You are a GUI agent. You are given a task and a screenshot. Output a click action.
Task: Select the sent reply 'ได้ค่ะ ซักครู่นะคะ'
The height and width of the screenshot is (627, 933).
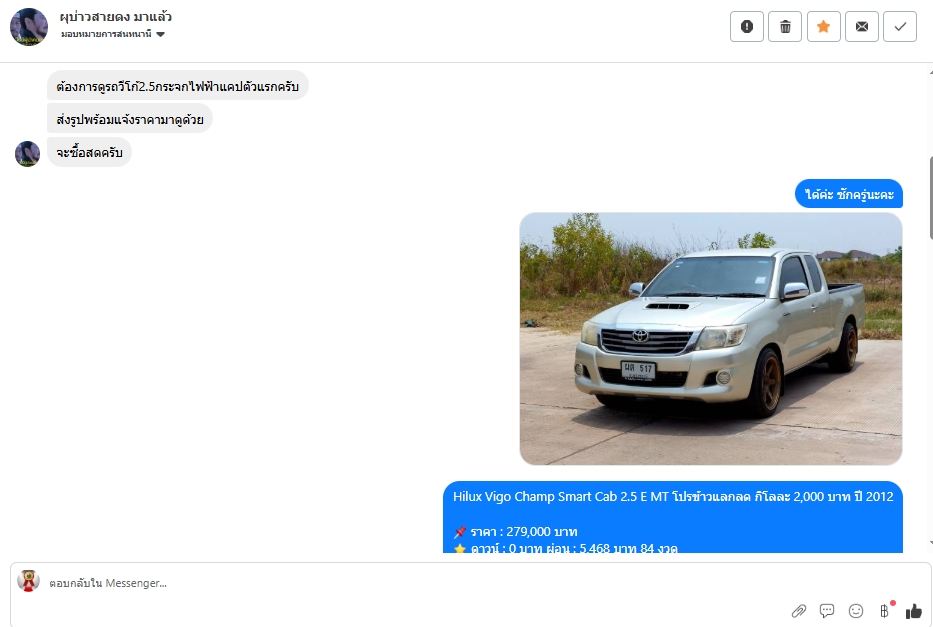(x=849, y=194)
